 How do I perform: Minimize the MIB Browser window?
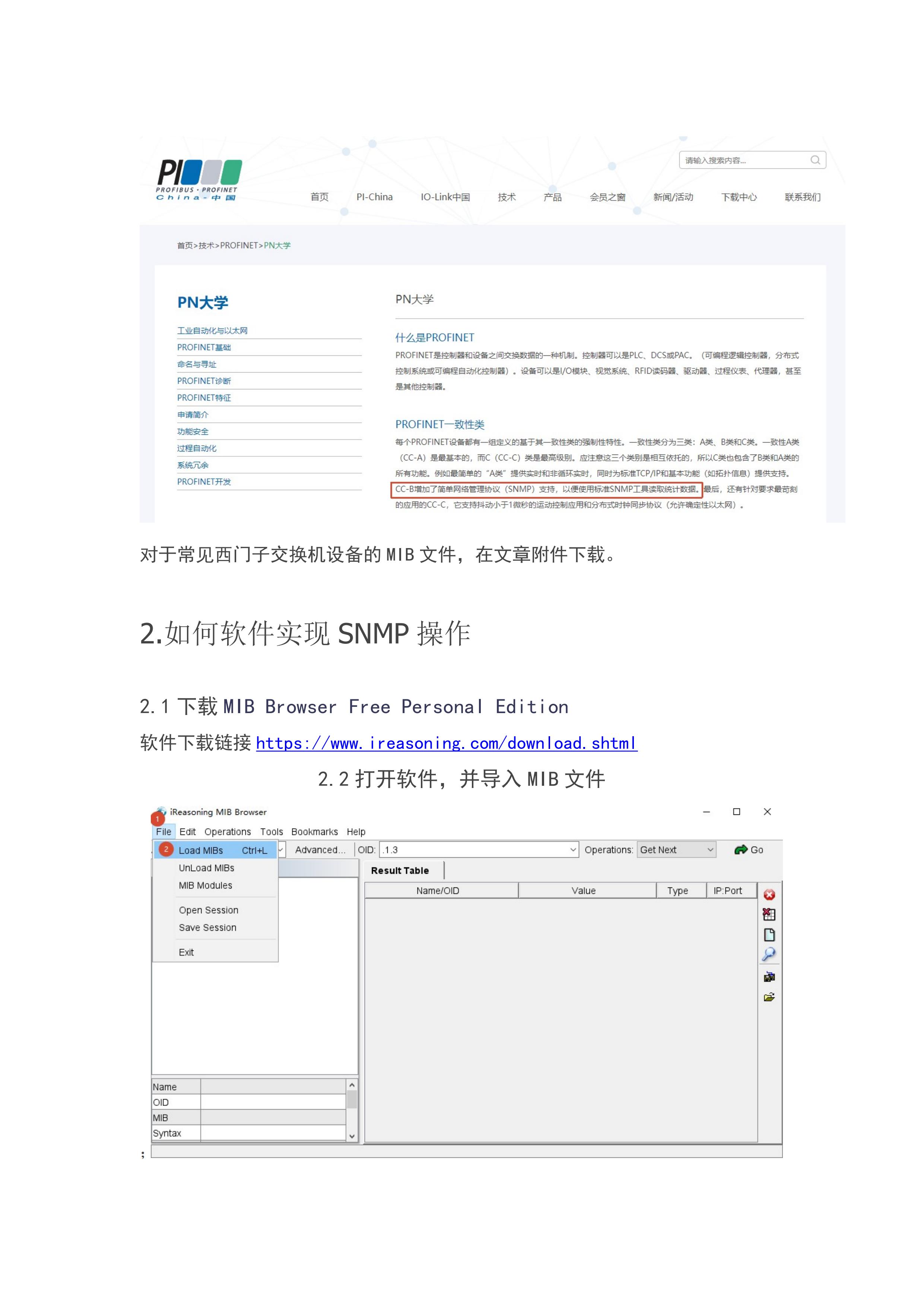706,812
